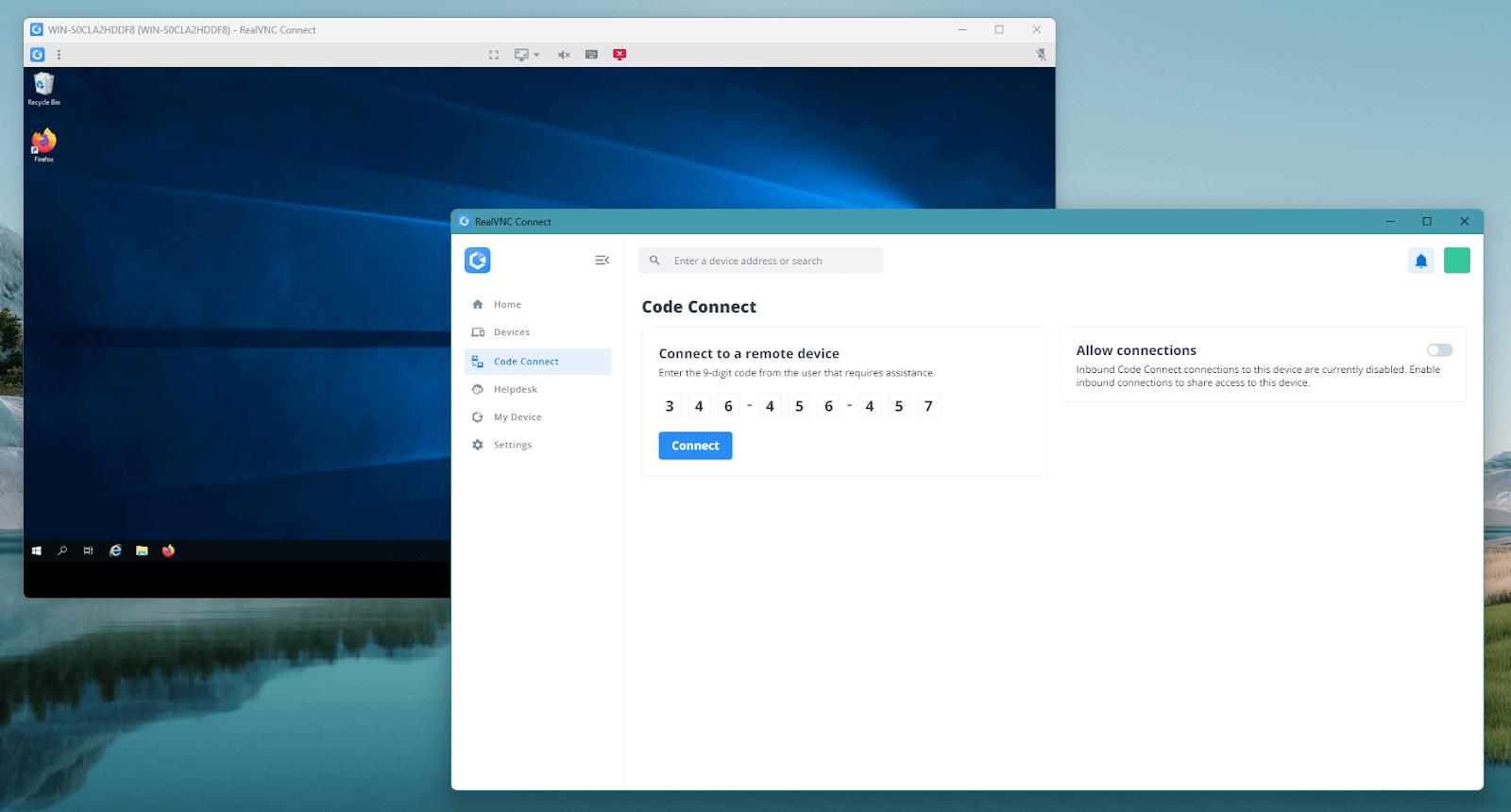Open My Device in the sidebar
This screenshot has width=1511, height=812.
[x=517, y=417]
